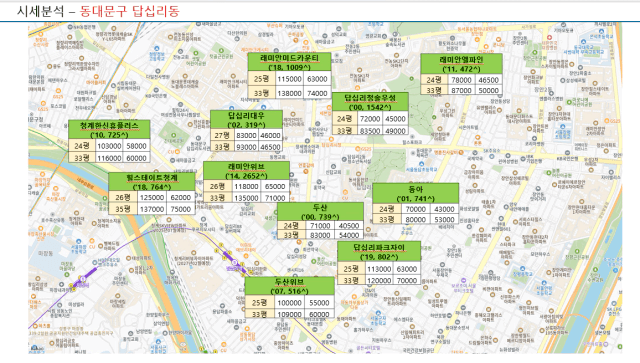Click the 27평 cell in 답십리대우
Viewport: 640px width, 363px height.
[222, 135]
